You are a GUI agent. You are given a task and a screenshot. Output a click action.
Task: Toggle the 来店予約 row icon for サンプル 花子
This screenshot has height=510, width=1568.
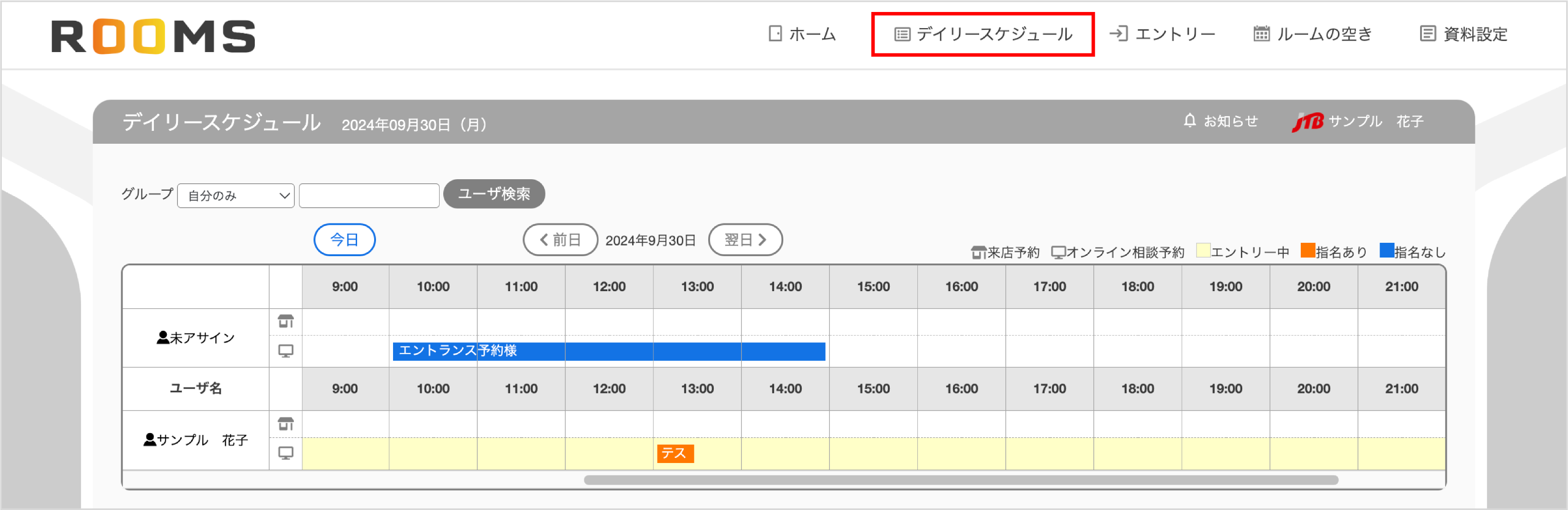click(x=286, y=423)
